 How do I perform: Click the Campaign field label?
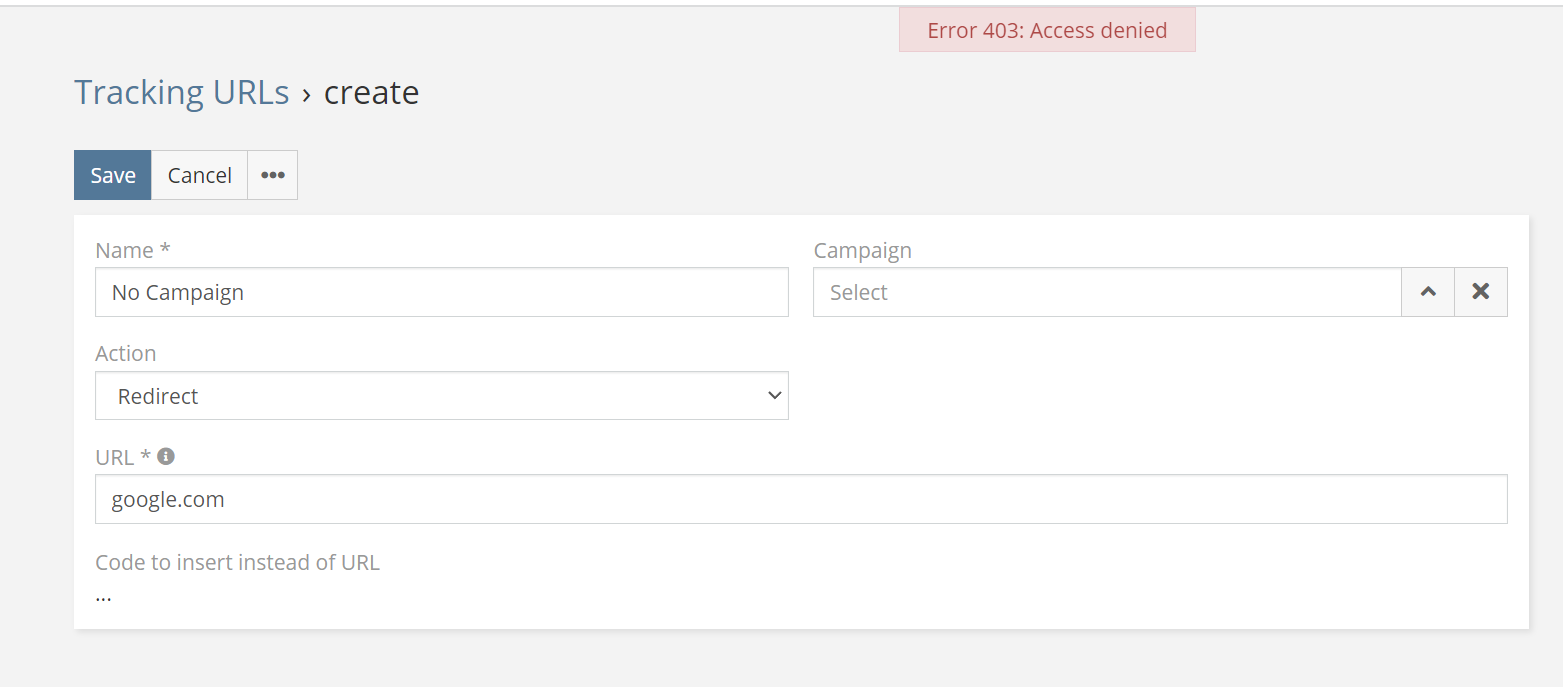(862, 249)
